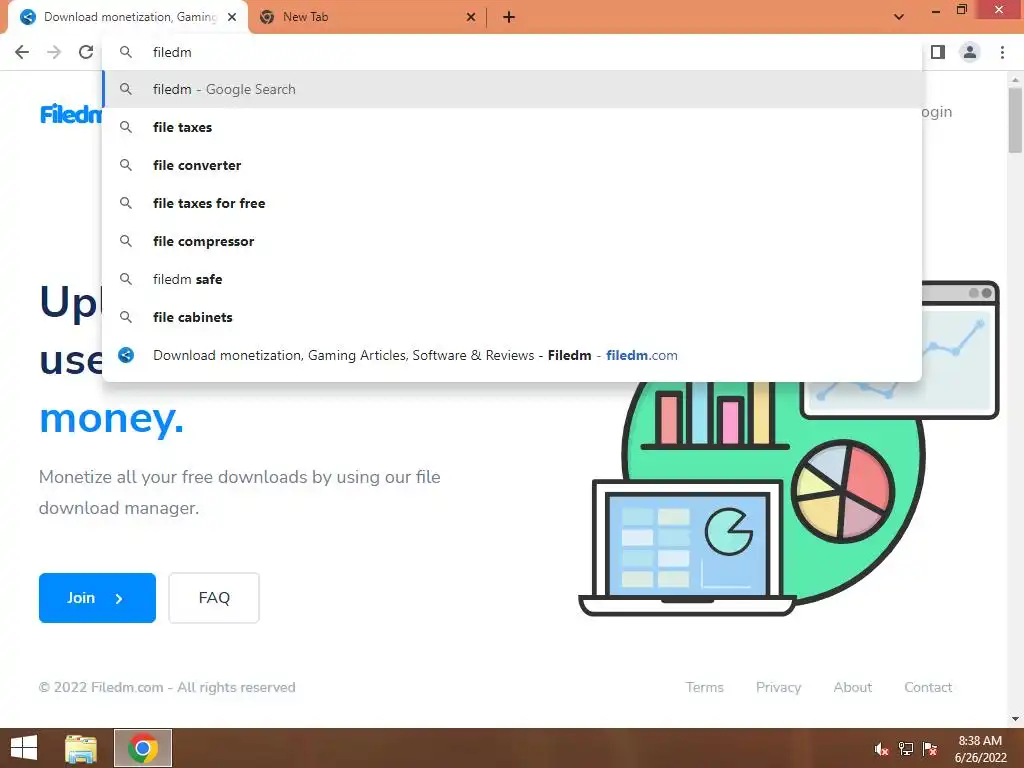Close the Download monetization tab
The height and width of the screenshot is (768, 1024).
pos(232,17)
